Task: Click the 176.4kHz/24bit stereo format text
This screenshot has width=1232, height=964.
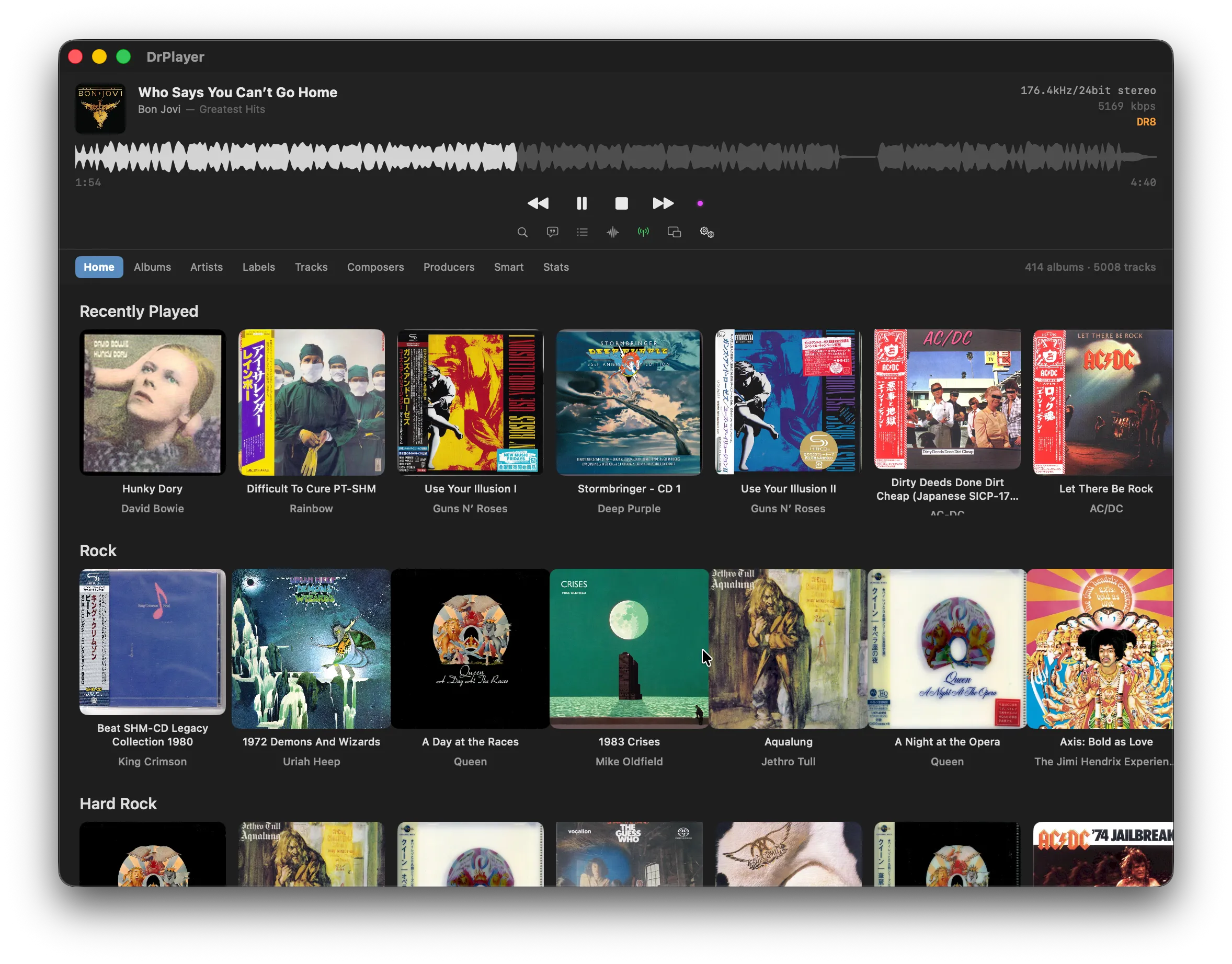Action: click(1088, 90)
